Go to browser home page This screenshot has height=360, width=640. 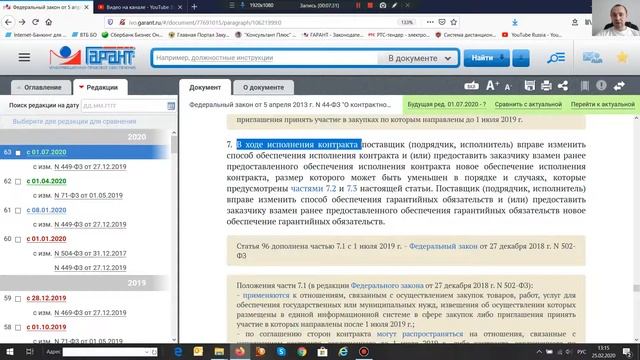[49, 22]
